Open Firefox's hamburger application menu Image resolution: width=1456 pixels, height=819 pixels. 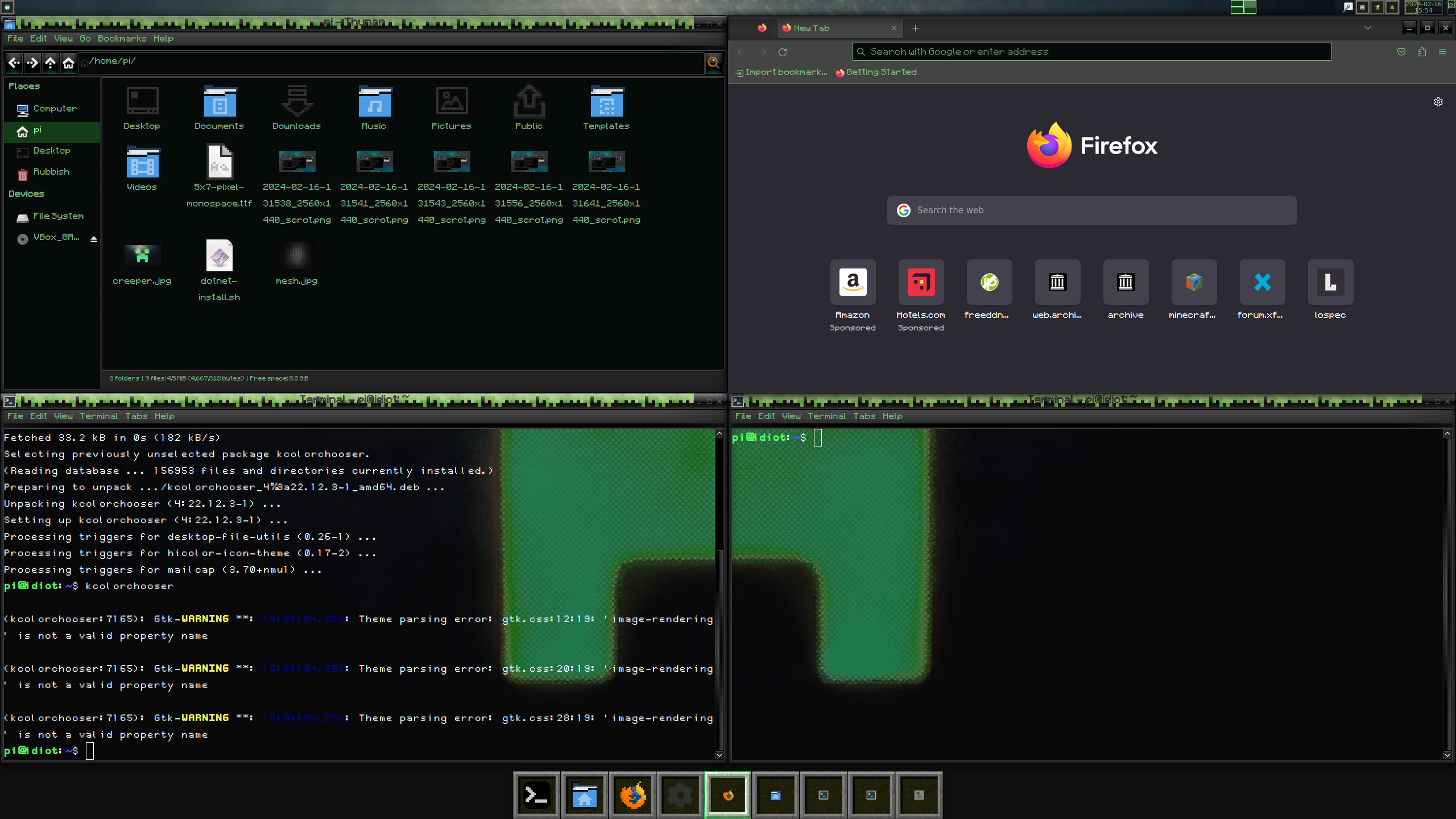[1443, 52]
